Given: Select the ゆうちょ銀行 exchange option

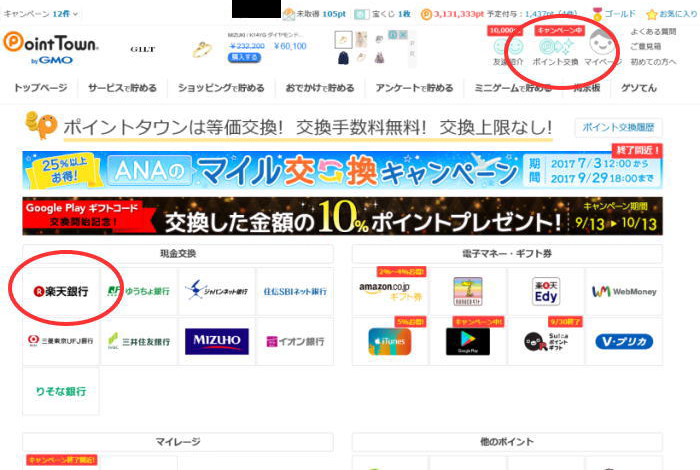Looking at the screenshot, I should pos(139,291).
